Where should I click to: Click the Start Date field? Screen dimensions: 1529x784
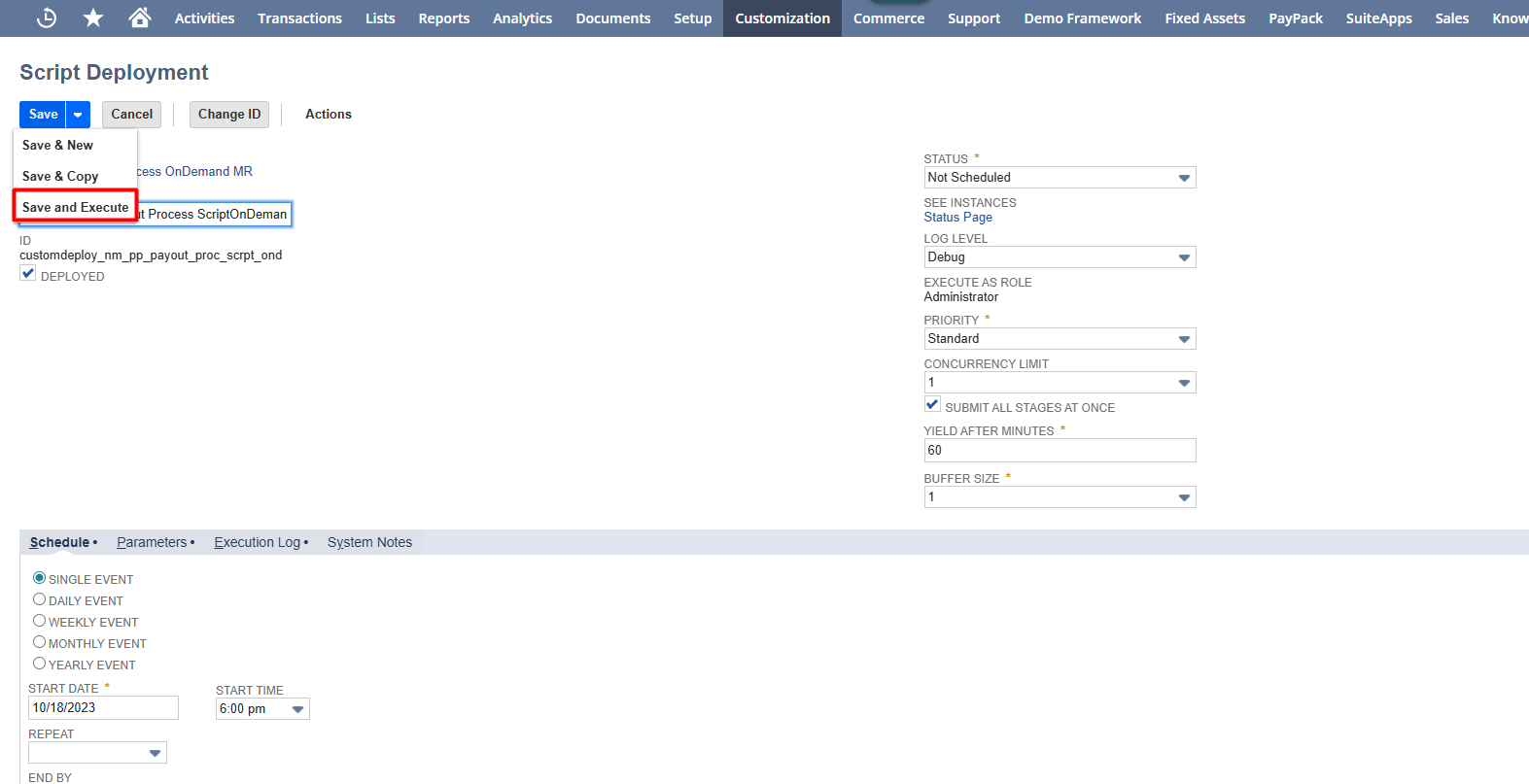pos(103,708)
